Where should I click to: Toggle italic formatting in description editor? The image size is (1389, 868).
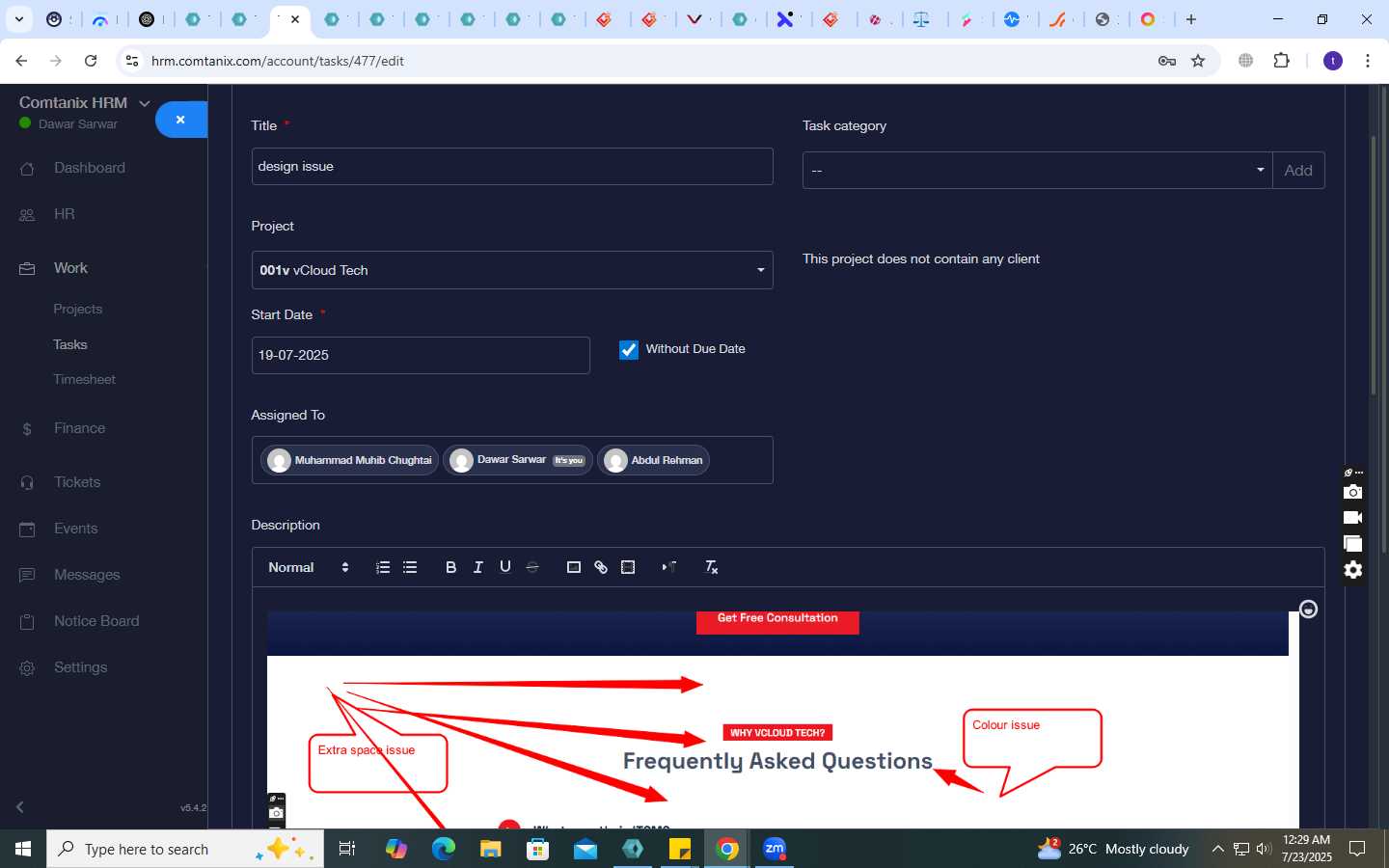pyautogui.click(x=477, y=567)
